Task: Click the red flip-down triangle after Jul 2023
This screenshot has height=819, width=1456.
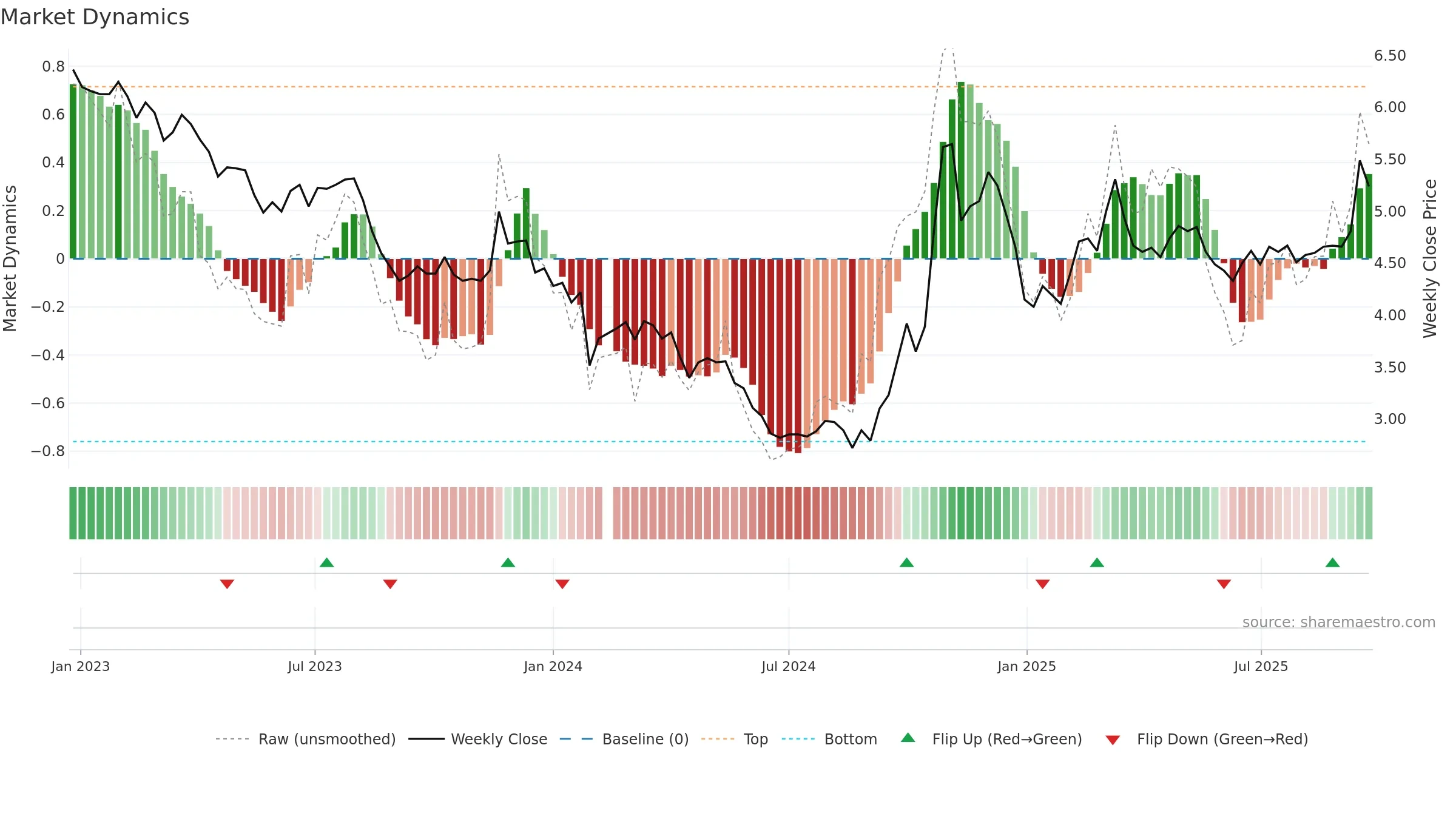Action: point(390,584)
